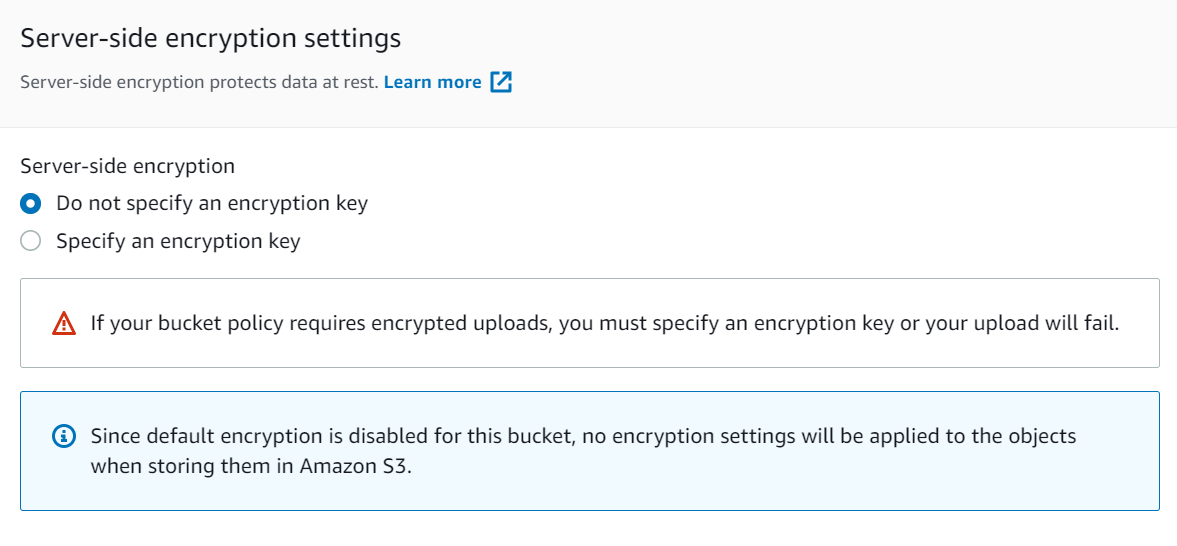
Task: Click the 'Server-side encryption' field label
Action: coord(128,166)
